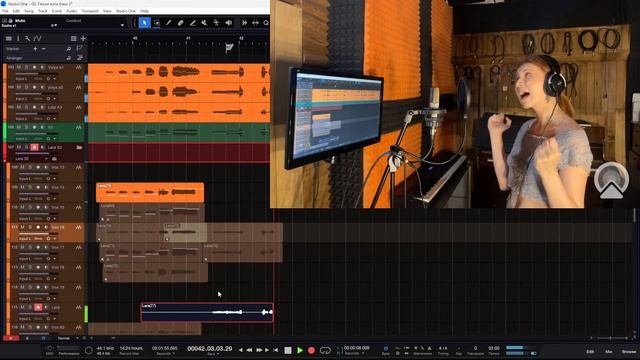Click the wrench options icon above track list
The image size is (640, 360).
click(27, 38)
